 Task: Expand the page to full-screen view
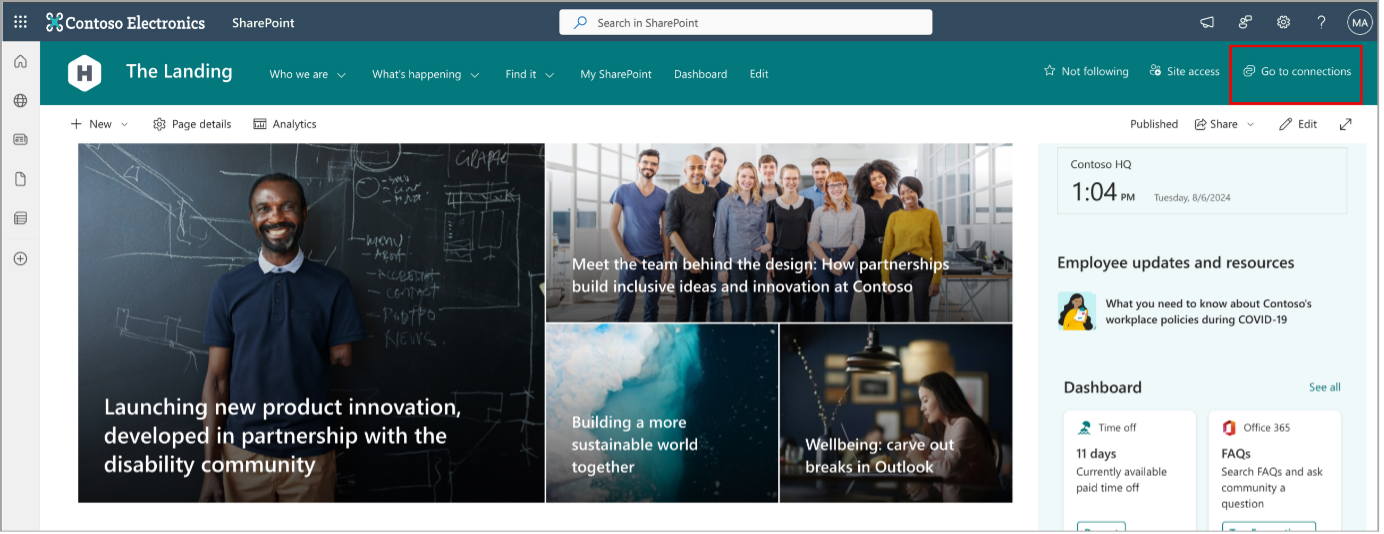(1346, 124)
